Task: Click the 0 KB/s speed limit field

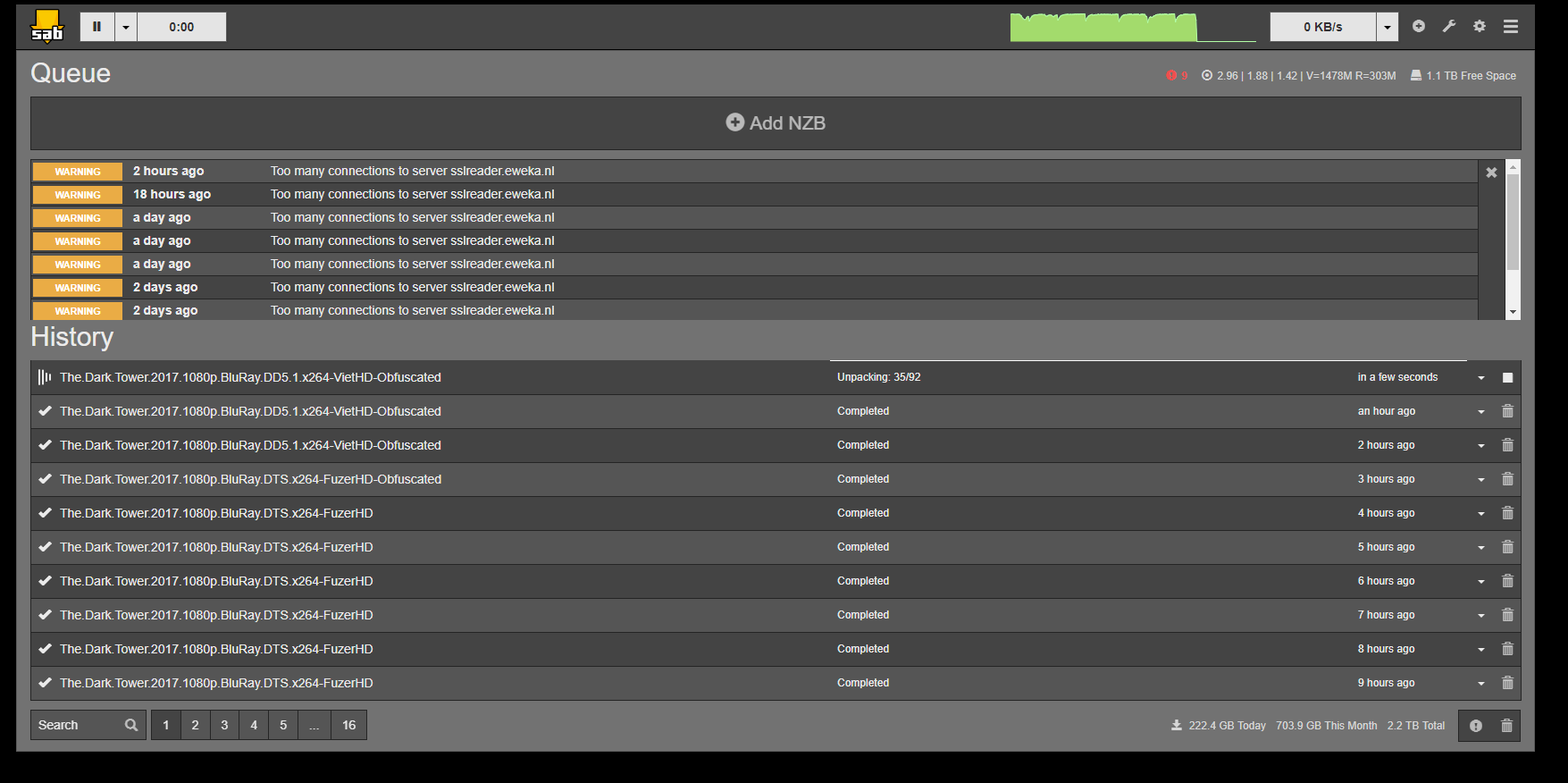Action: coord(1323,27)
